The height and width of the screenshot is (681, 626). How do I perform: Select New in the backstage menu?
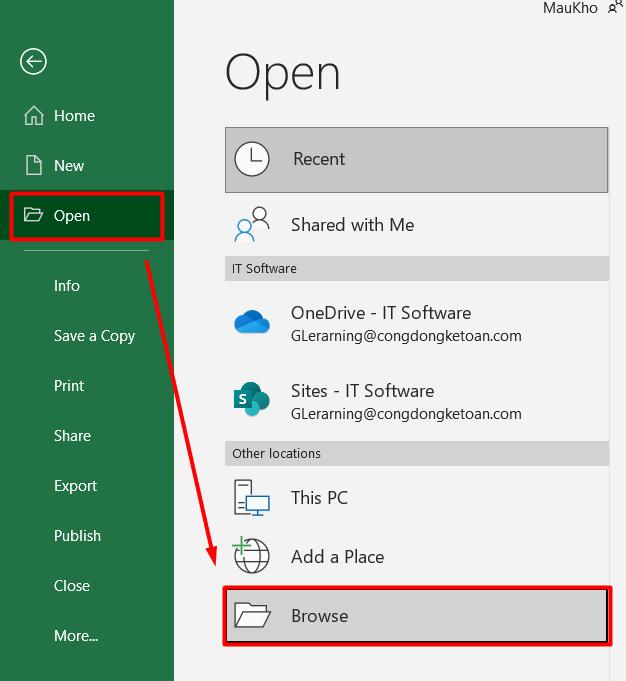[87, 165]
